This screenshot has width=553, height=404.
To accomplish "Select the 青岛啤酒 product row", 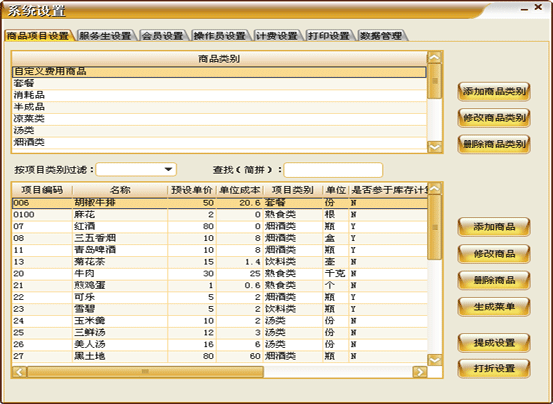I will [219, 250].
